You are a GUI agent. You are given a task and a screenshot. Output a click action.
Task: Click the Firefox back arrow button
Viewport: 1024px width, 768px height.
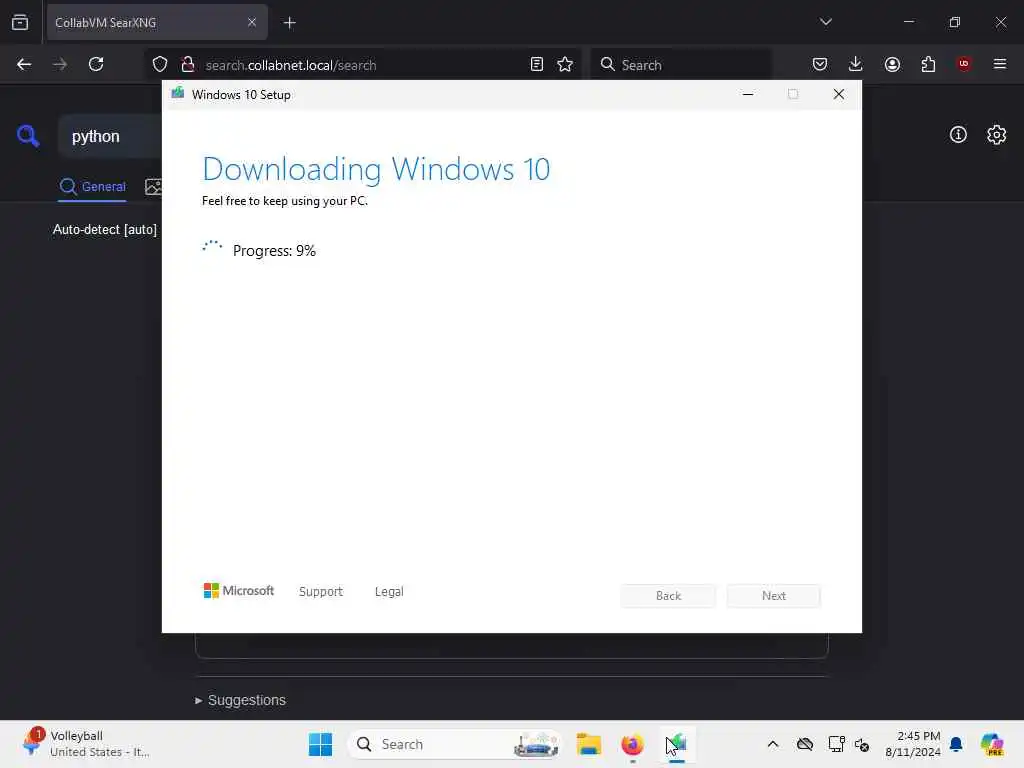pos(24,64)
